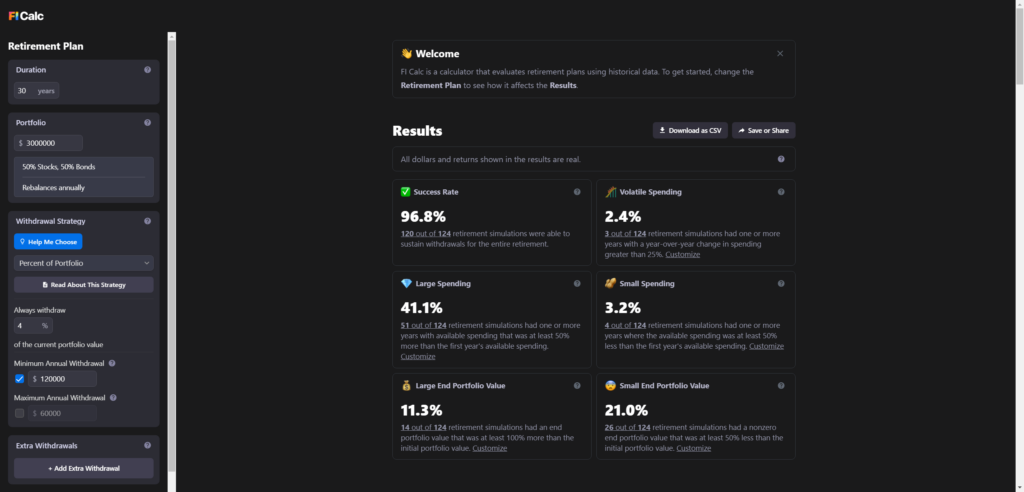Open the Rebalances annually setting
This screenshot has height=492, width=1024.
[84, 187]
